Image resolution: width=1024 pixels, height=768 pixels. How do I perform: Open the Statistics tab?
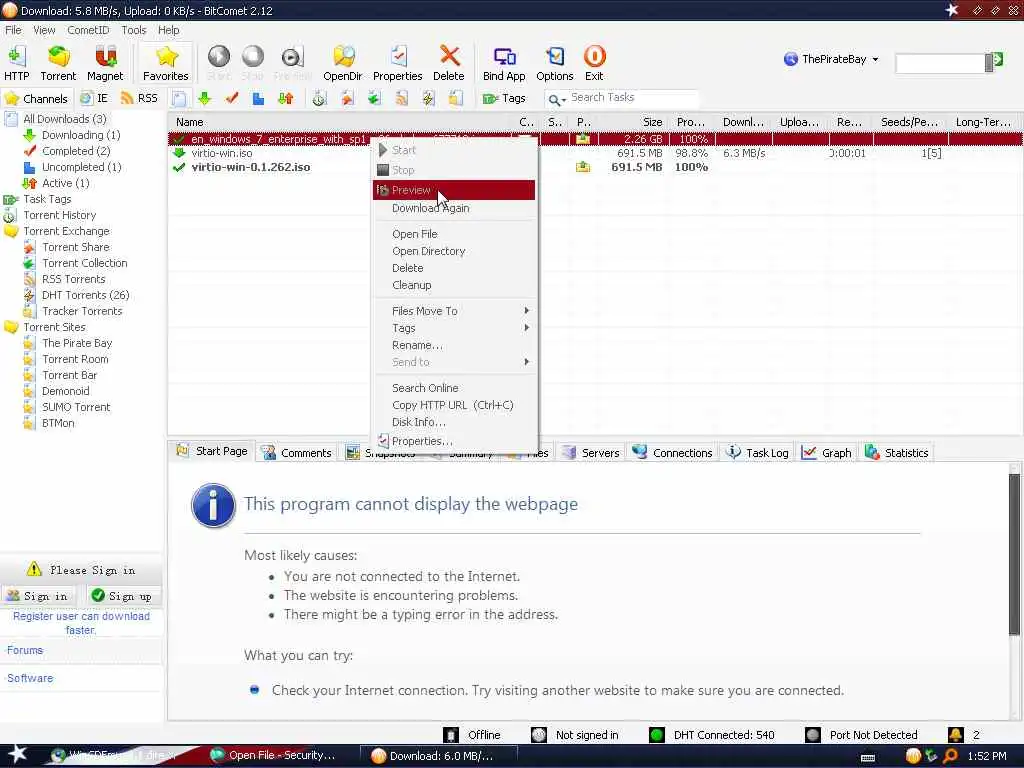coord(897,453)
